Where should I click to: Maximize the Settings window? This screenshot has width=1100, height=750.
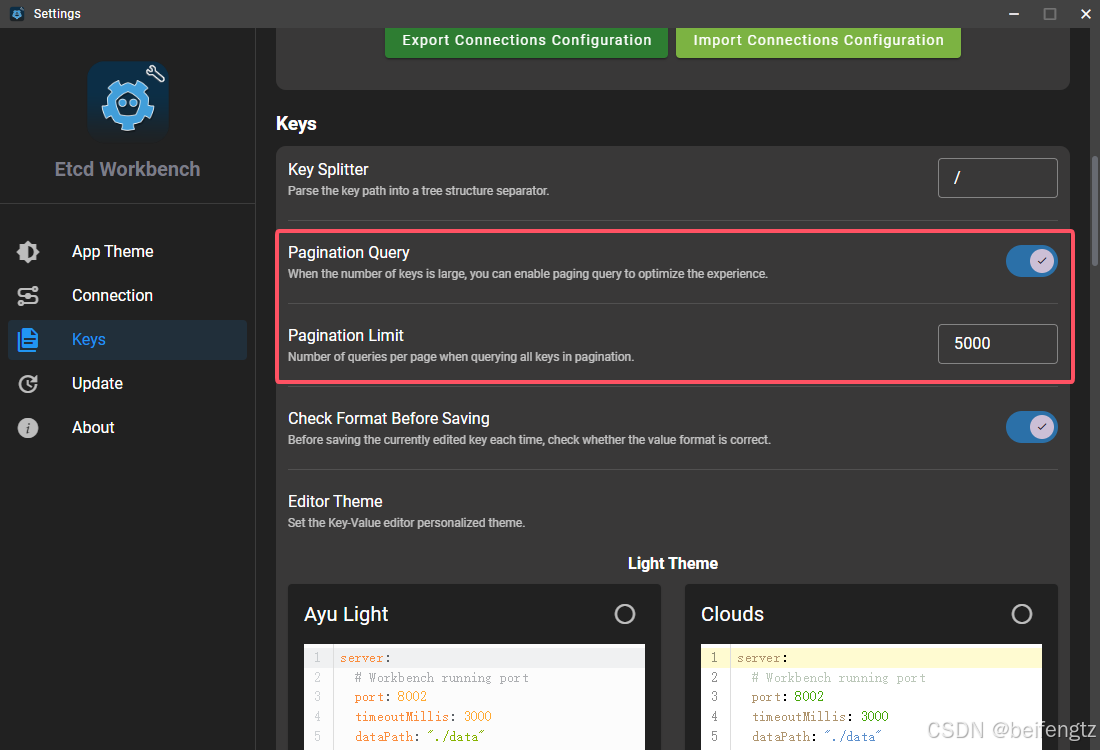click(1049, 14)
